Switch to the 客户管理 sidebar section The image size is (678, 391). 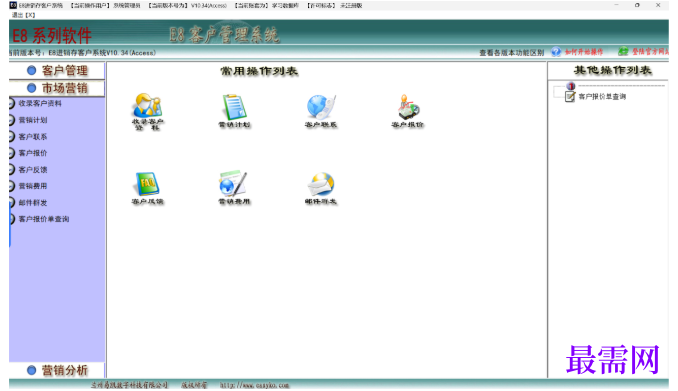pos(57,71)
